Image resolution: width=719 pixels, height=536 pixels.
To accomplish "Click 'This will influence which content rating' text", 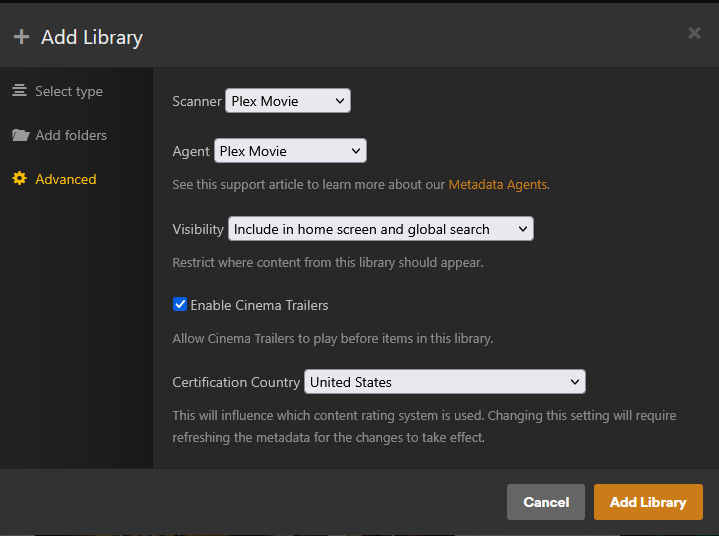I will point(424,426).
